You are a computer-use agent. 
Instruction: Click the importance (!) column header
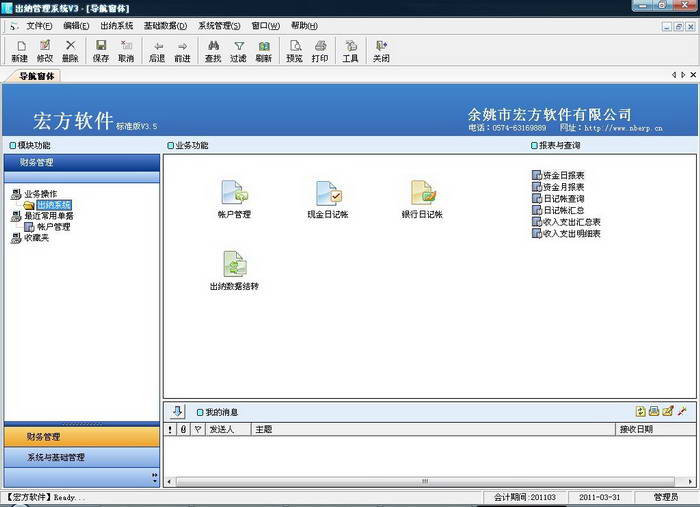coord(170,429)
